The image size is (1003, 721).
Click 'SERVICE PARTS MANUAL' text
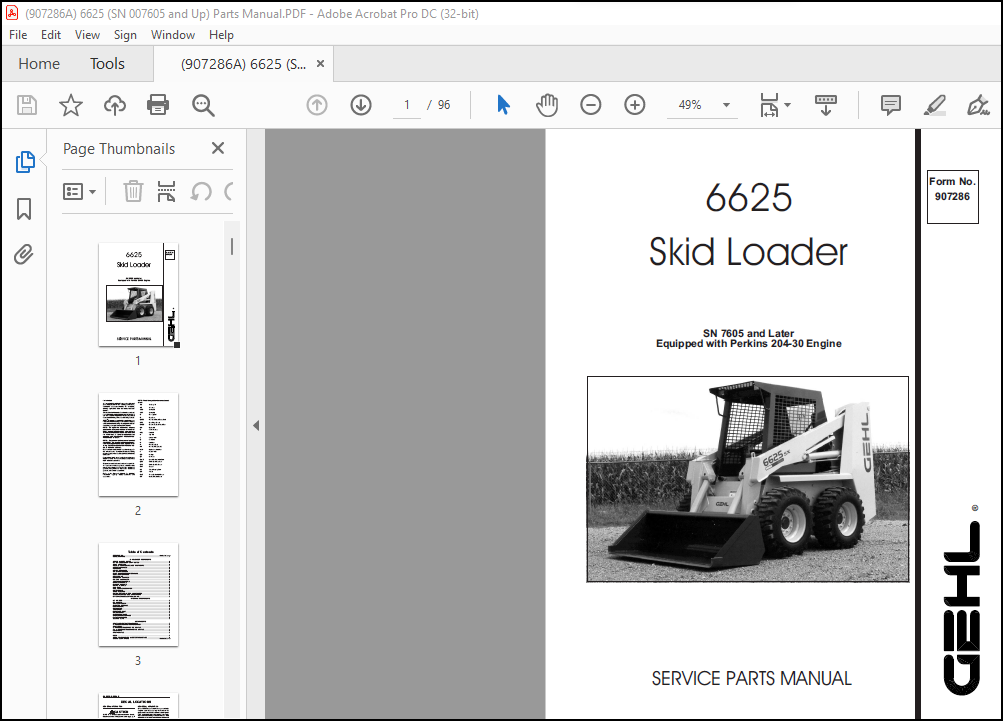point(751,678)
